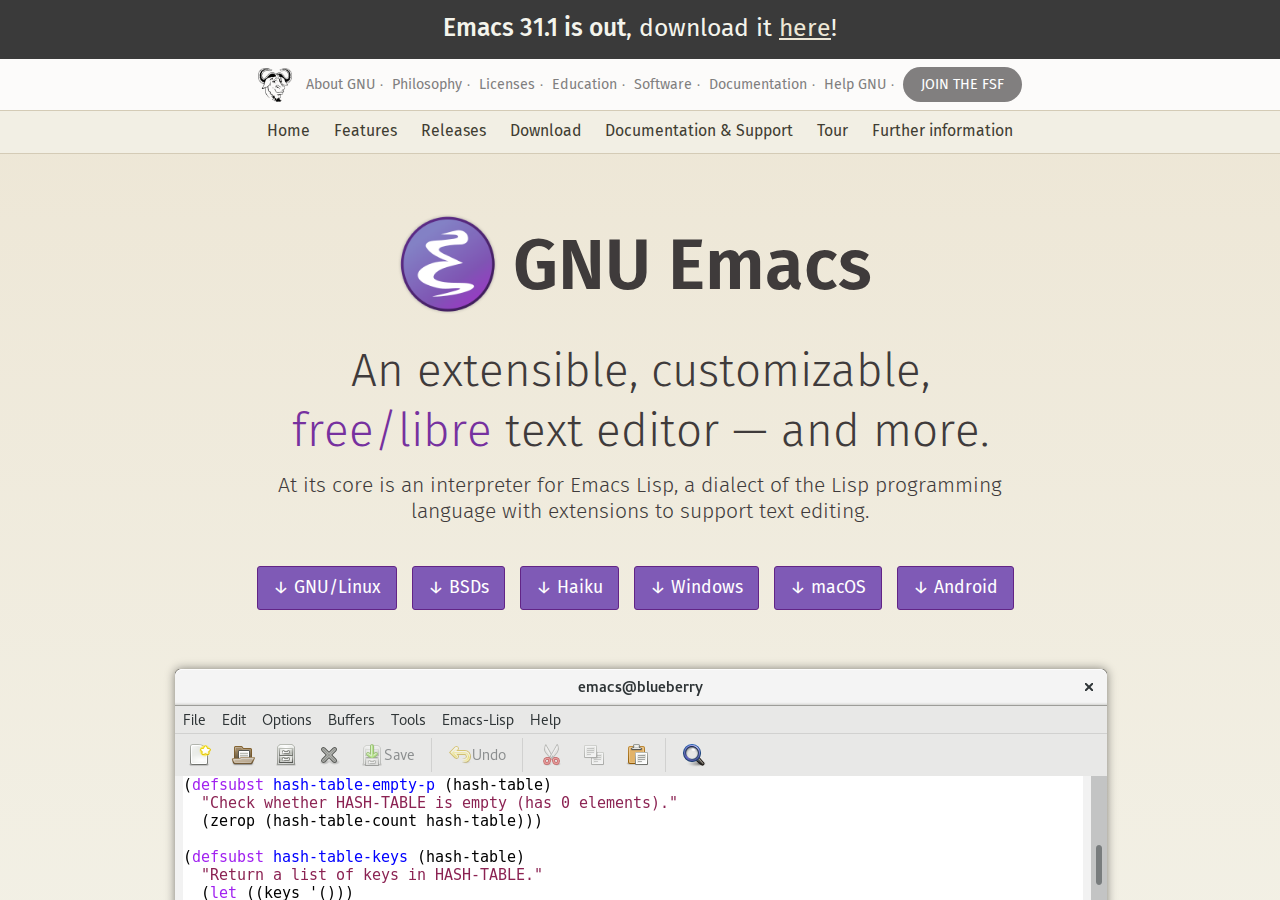Click the JOIN THE FSF button

point(962,84)
